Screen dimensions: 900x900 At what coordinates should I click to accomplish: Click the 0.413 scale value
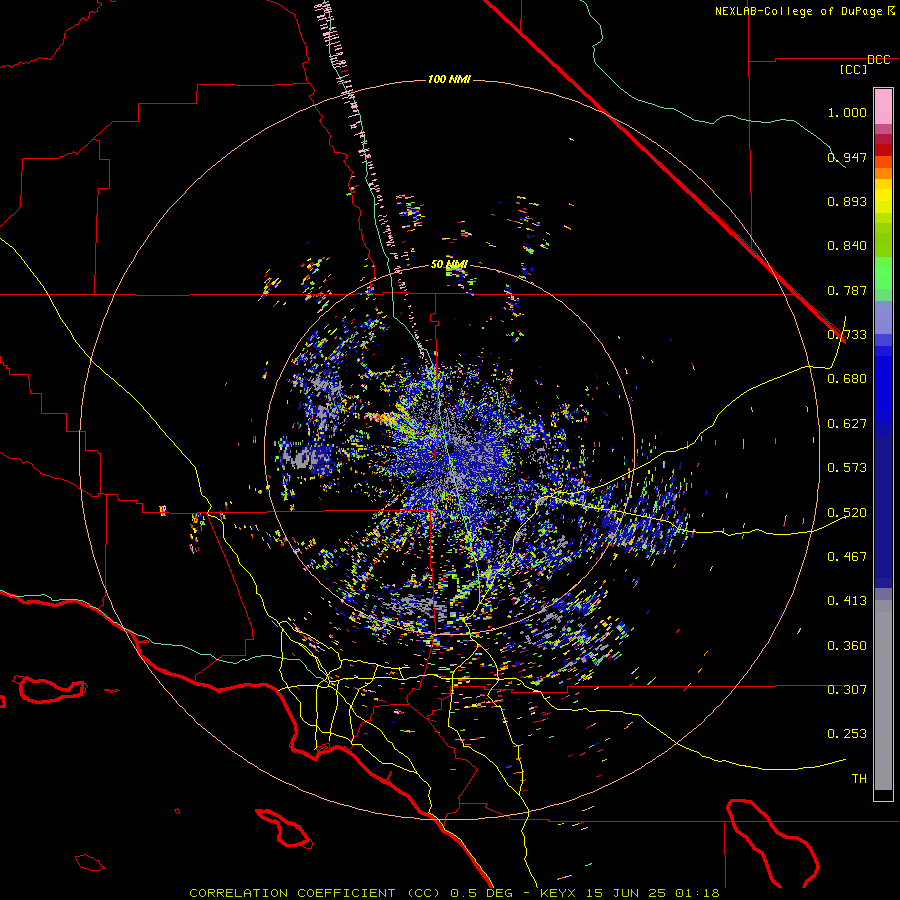pos(847,601)
